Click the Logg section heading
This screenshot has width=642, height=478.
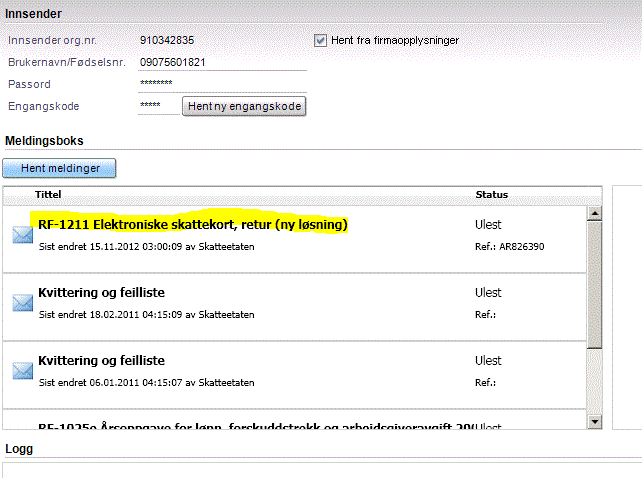(x=19, y=449)
